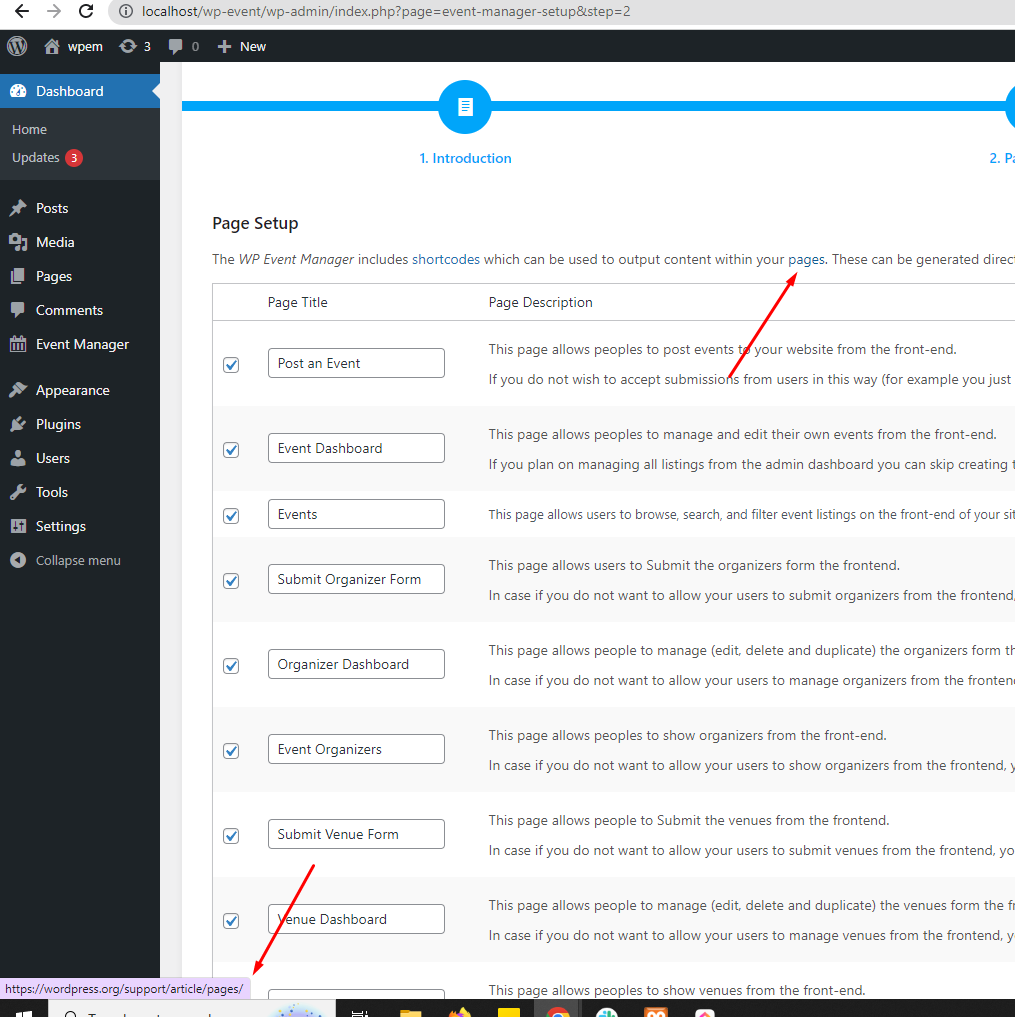Viewport: 1015px width, 1017px height.
Task: Click the Page Description column header
Action: click(540, 302)
